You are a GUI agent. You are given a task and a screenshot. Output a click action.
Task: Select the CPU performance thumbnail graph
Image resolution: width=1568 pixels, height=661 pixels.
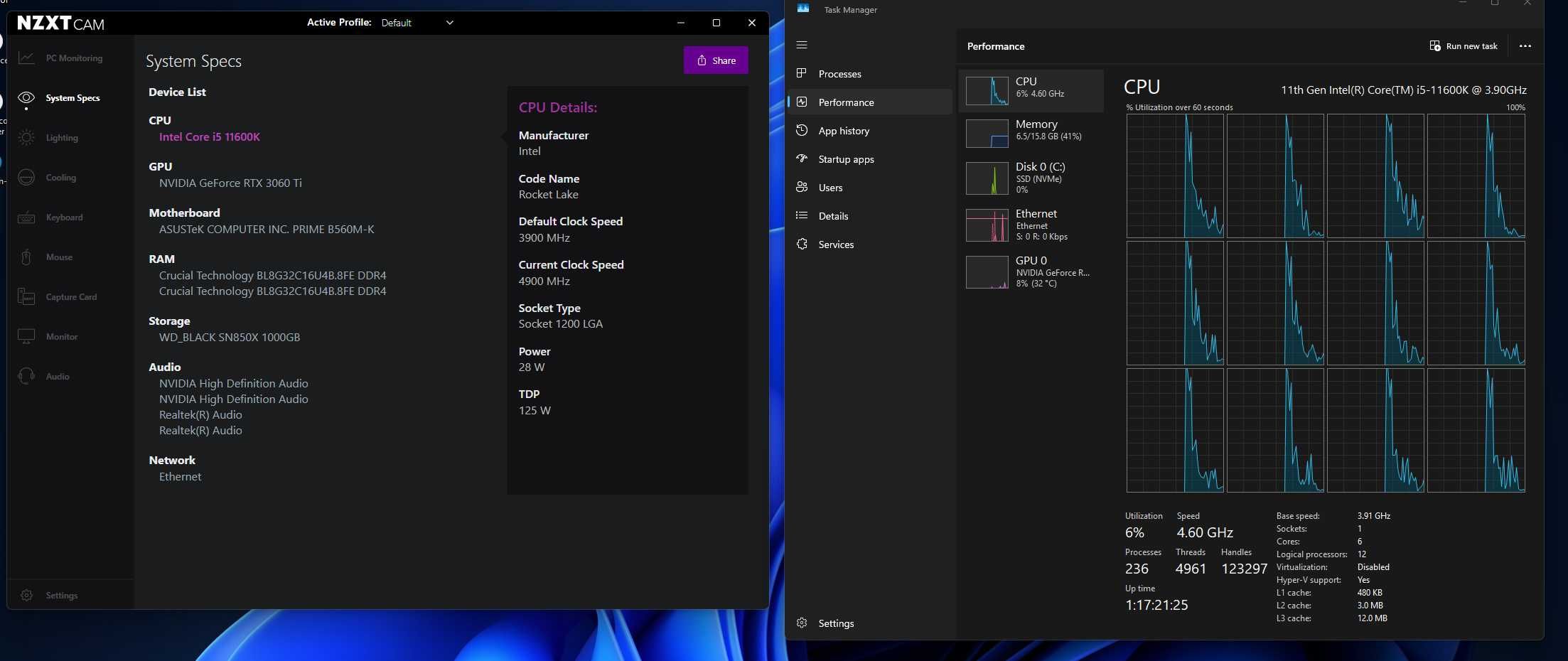coord(987,91)
